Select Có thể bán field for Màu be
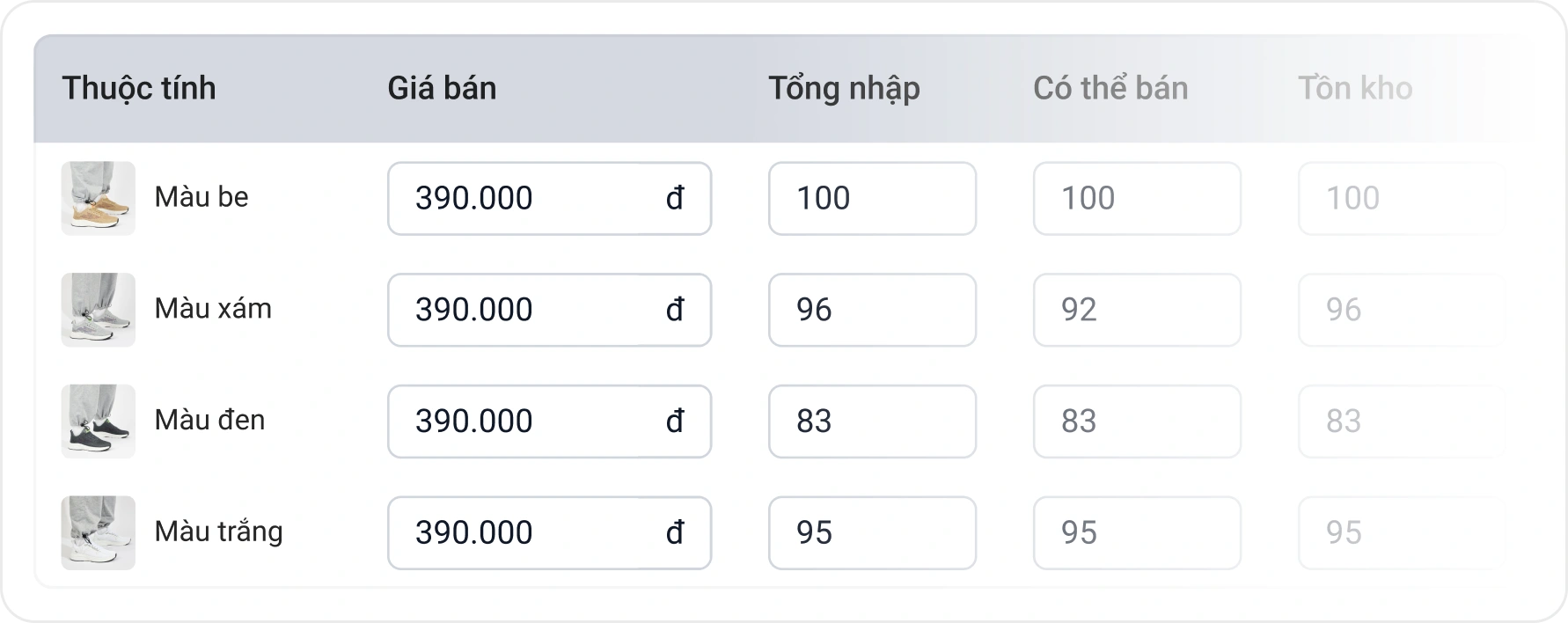Image resolution: width=1568 pixels, height=623 pixels. (x=1137, y=198)
